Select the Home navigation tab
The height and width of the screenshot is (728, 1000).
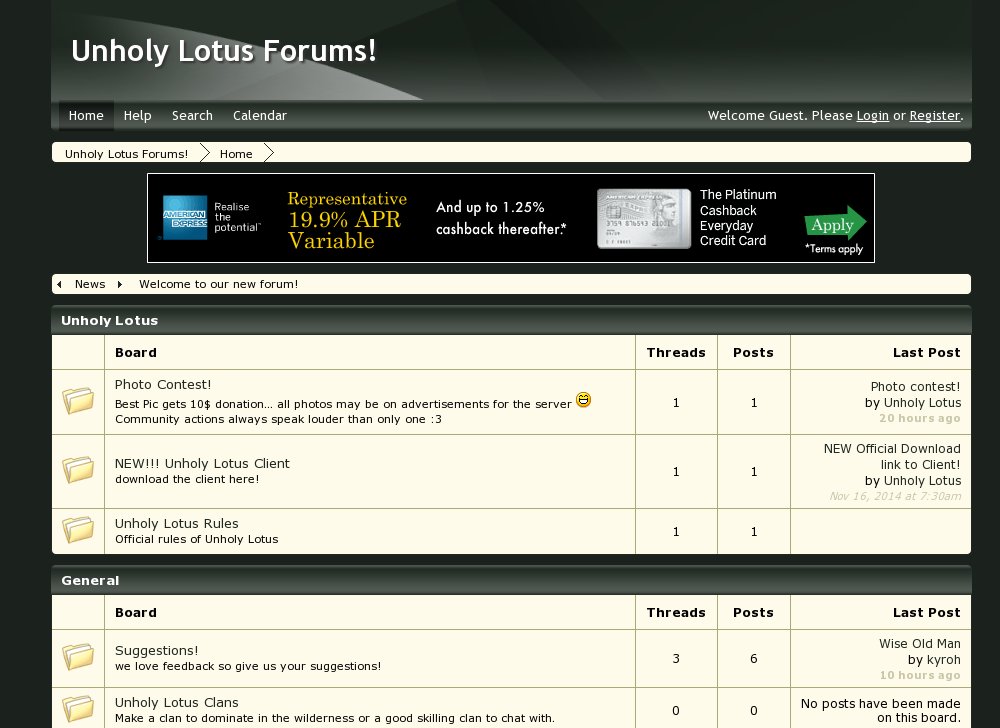pyautogui.click(x=86, y=116)
